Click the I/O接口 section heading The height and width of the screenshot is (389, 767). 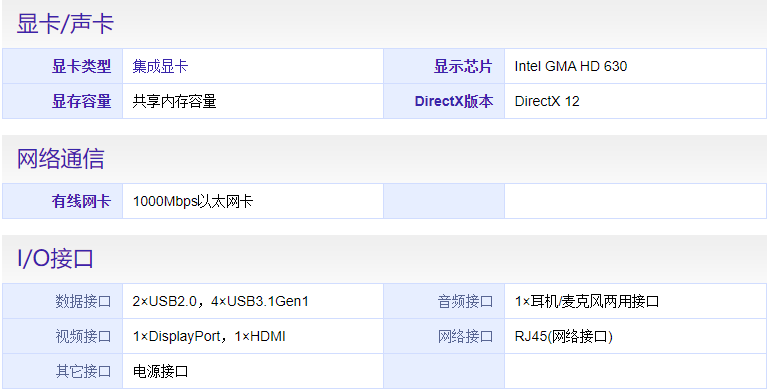coord(55,258)
